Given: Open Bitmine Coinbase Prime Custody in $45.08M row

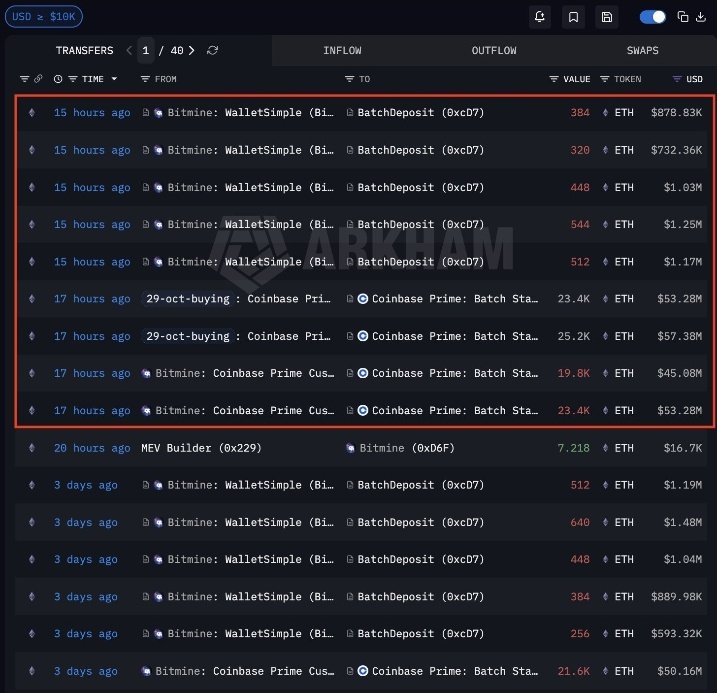Looking at the screenshot, I should (245, 373).
